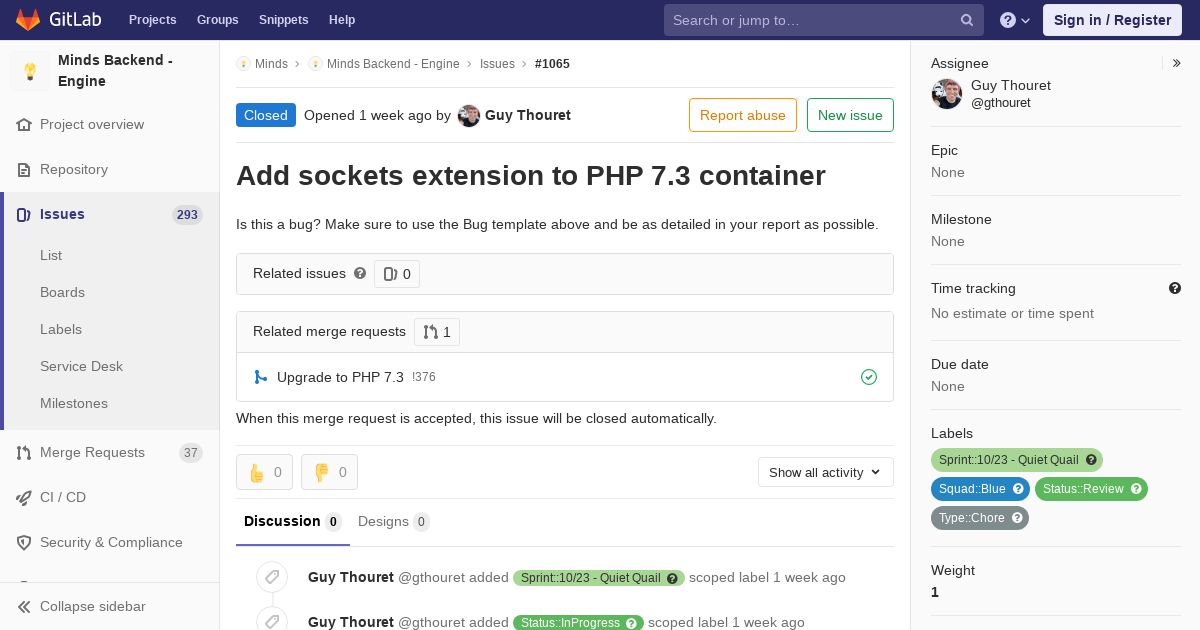Click the Sprint::10/23 - Quiet Quail sidebar label
This screenshot has width=1200, height=630.
[x=1017, y=460]
